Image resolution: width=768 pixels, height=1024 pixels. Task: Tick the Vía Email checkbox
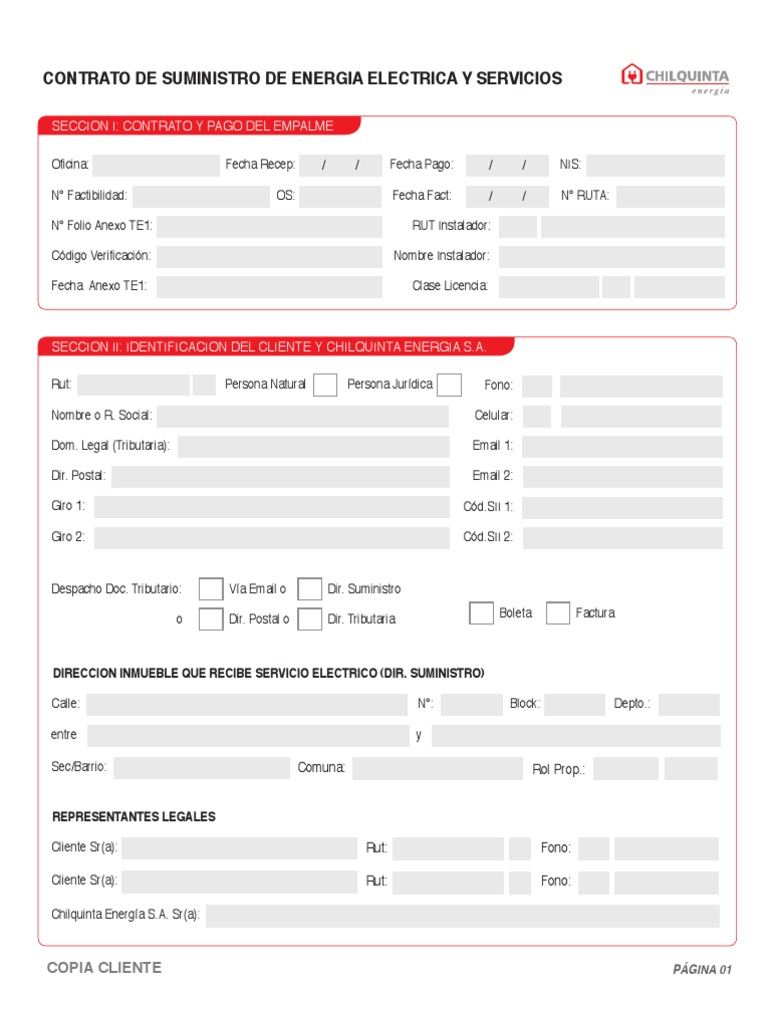(211, 589)
